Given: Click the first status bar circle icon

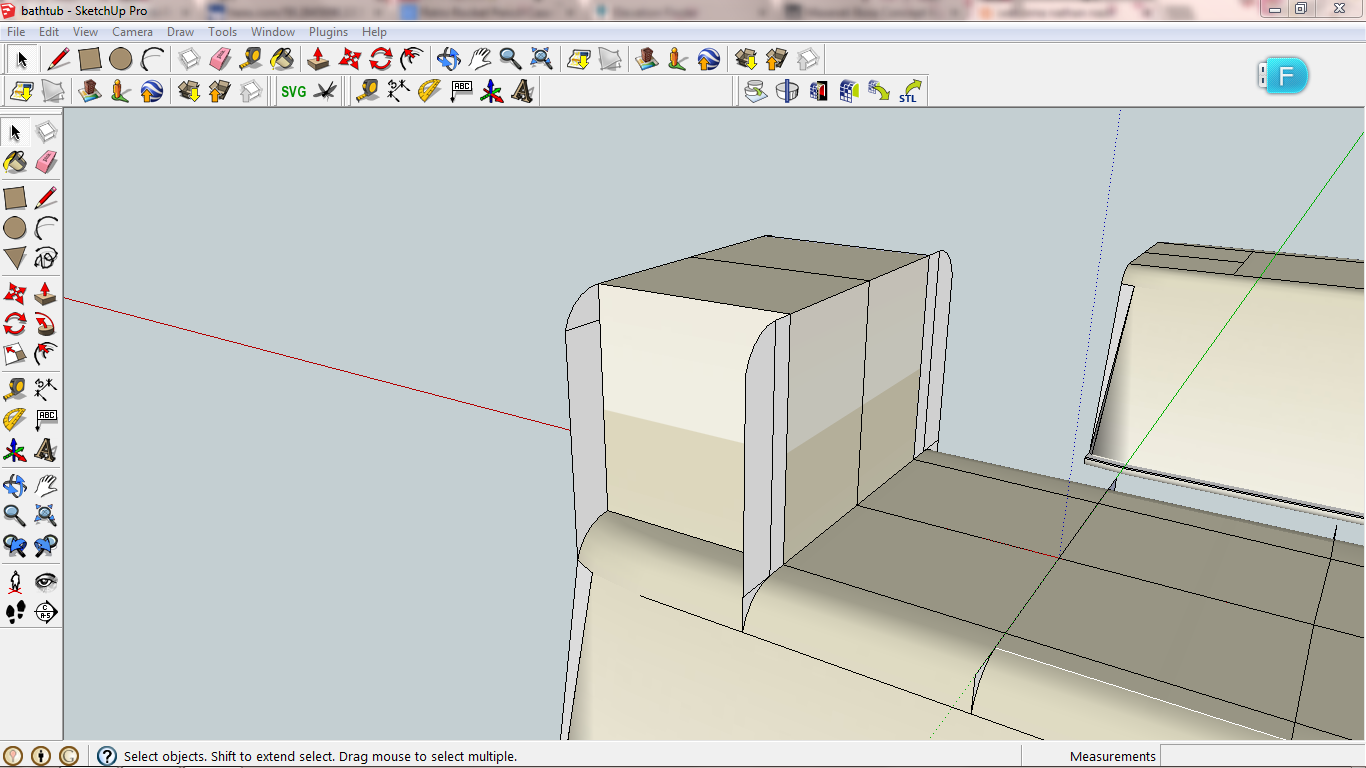Looking at the screenshot, I should tap(13, 756).
